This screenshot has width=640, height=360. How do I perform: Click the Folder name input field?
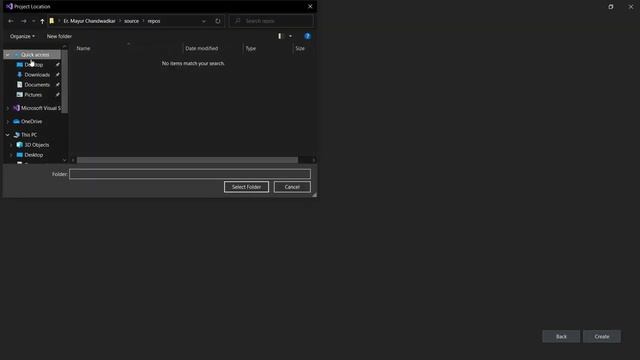(x=190, y=174)
